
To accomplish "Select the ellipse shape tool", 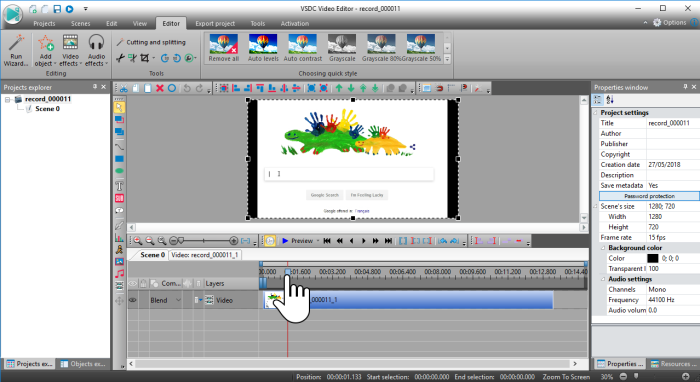I will (x=119, y=171).
